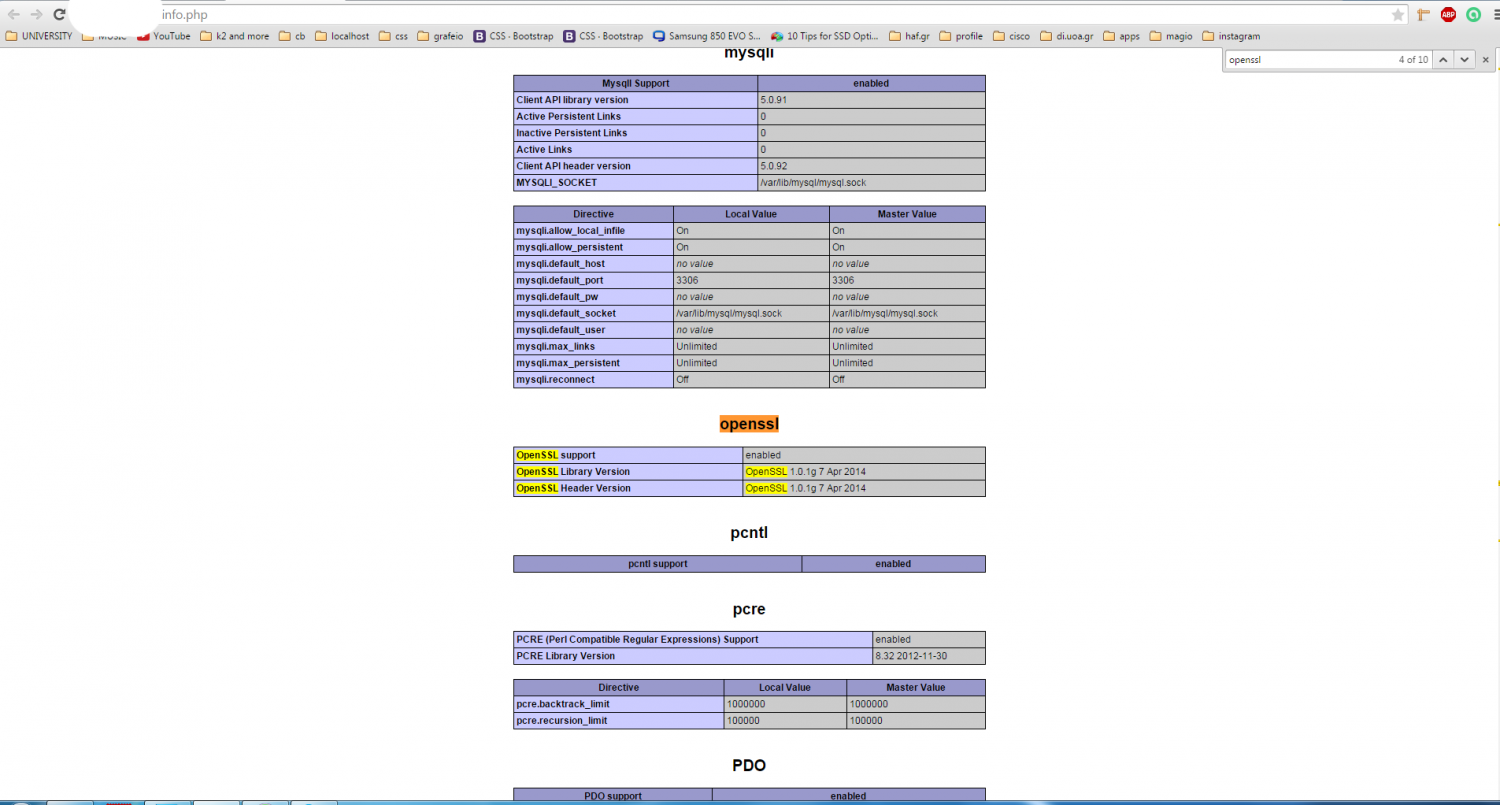Click the 'pcntl support' header cell

657,564
